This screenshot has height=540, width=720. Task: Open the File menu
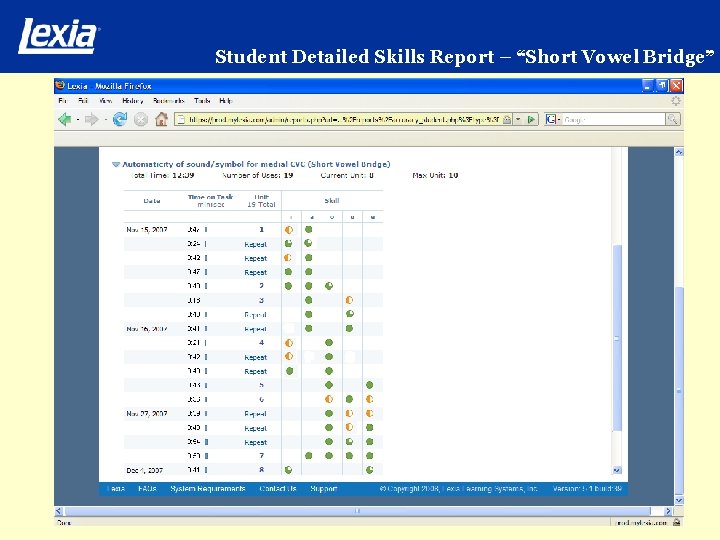pos(62,101)
